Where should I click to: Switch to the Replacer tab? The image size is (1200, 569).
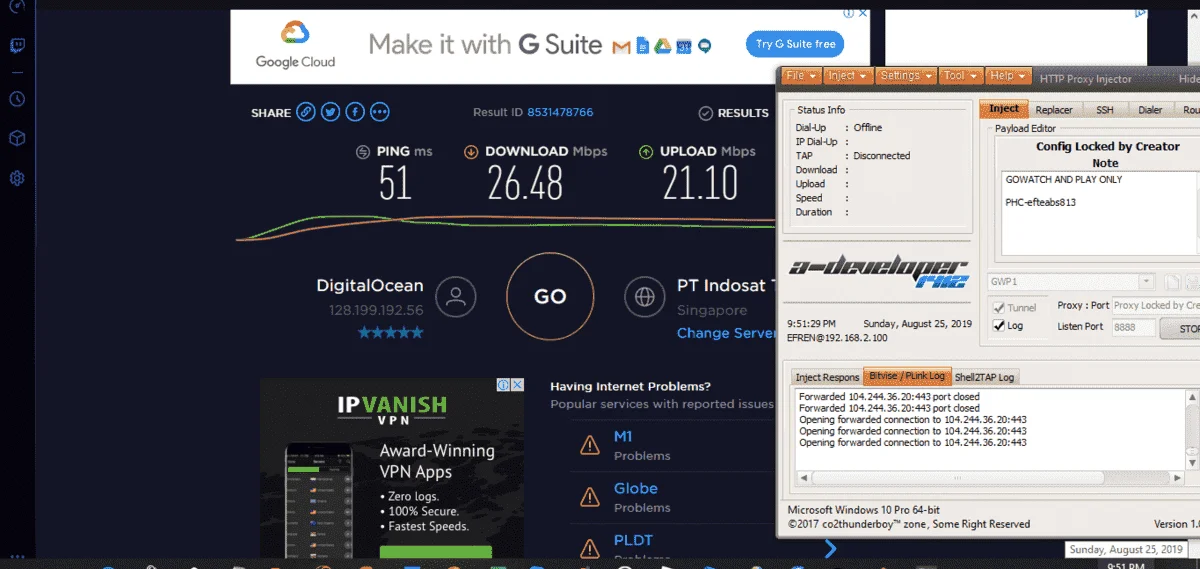coord(1054,110)
